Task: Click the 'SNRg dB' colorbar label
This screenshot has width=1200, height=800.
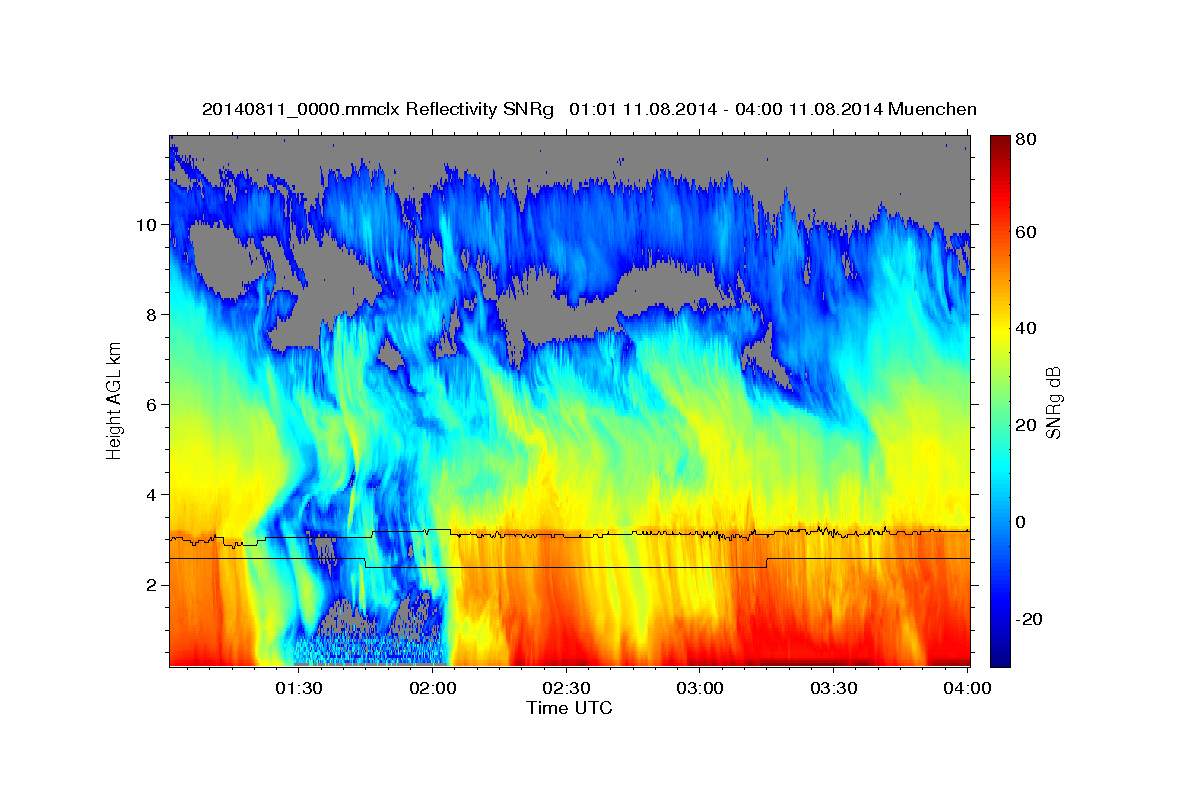Action: (1053, 401)
